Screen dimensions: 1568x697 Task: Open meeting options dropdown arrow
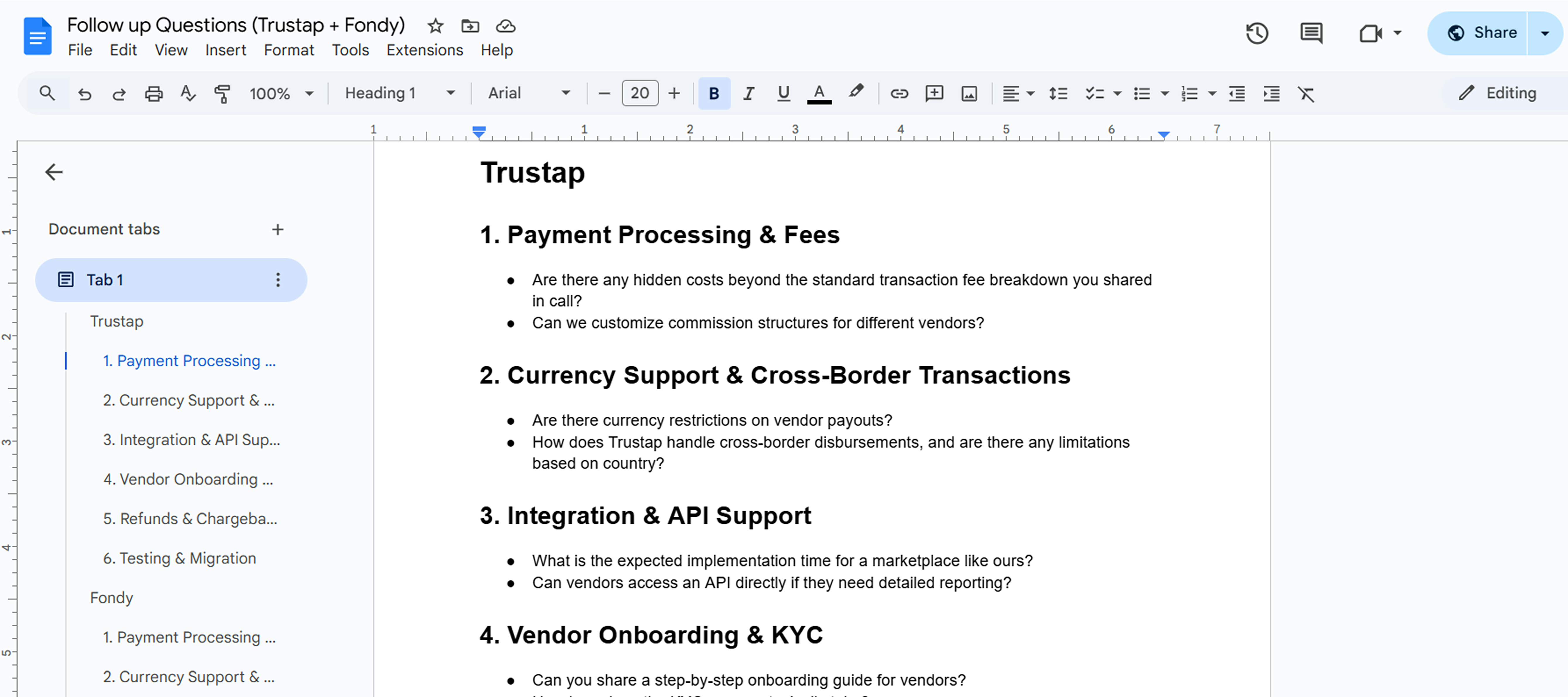pos(1398,33)
